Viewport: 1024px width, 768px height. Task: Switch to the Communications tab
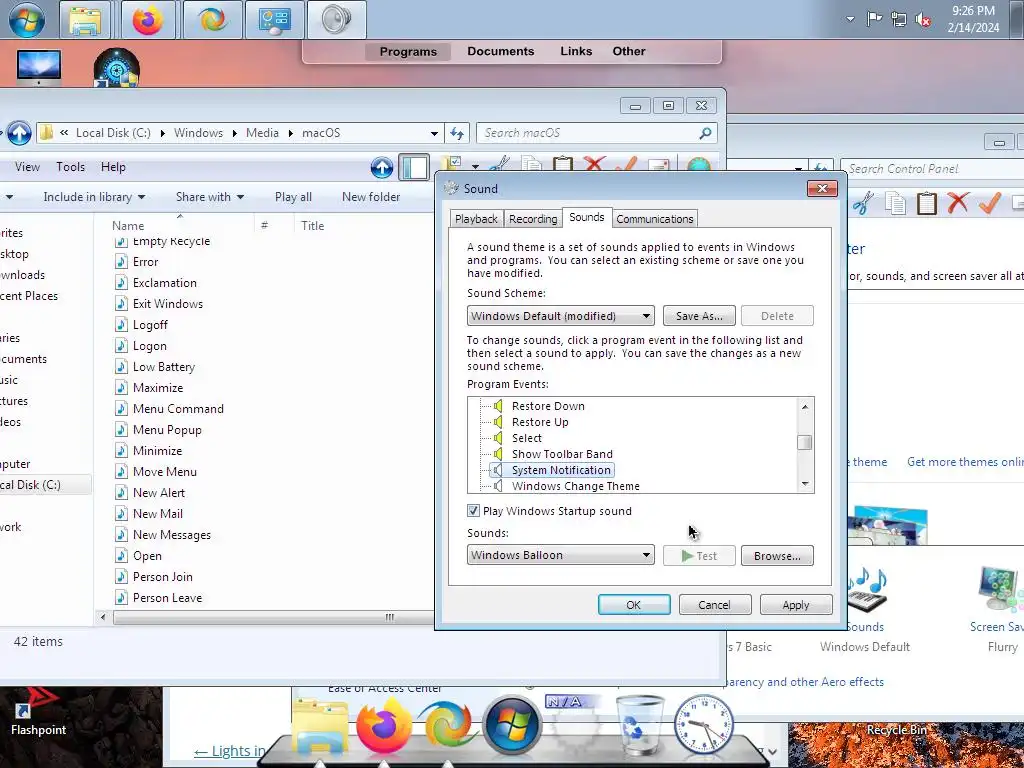pos(654,219)
